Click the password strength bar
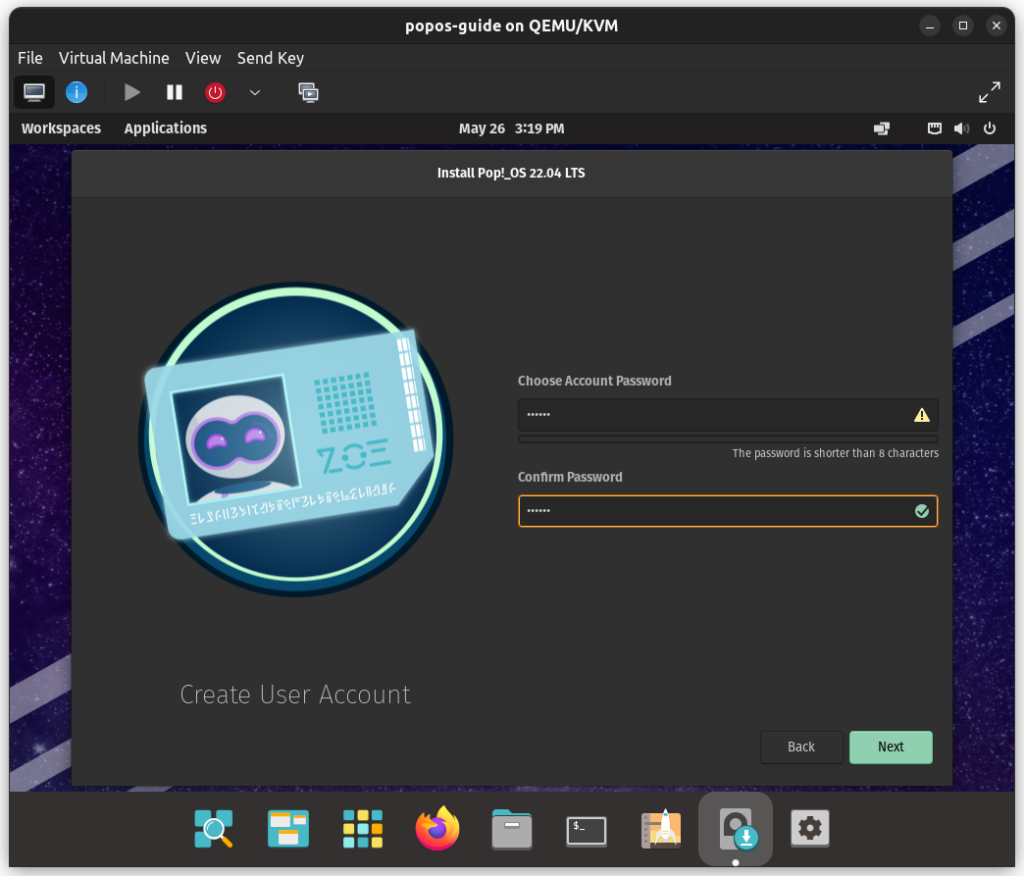 coord(728,439)
